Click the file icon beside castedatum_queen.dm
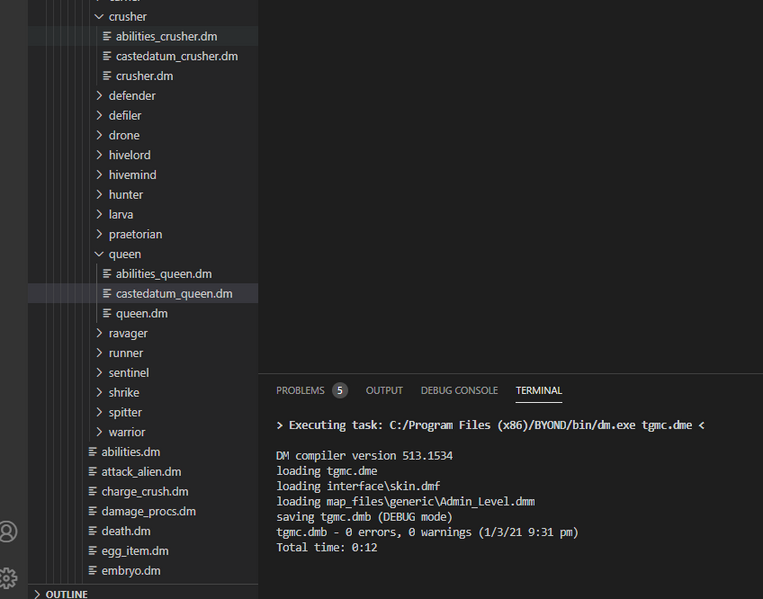Screen dimensions: 763x599 (x=107, y=293)
